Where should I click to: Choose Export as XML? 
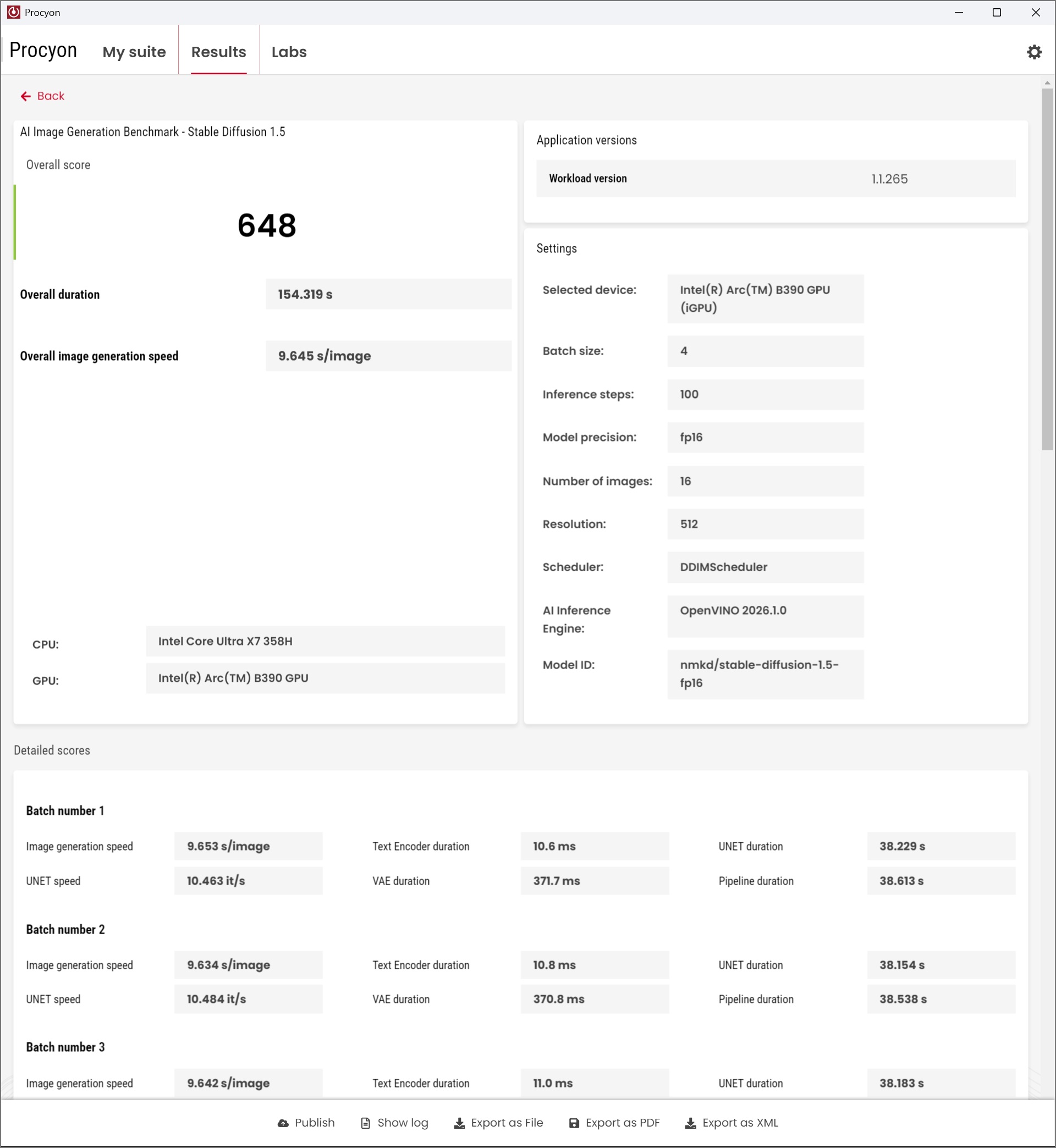tap(732, 1123)
